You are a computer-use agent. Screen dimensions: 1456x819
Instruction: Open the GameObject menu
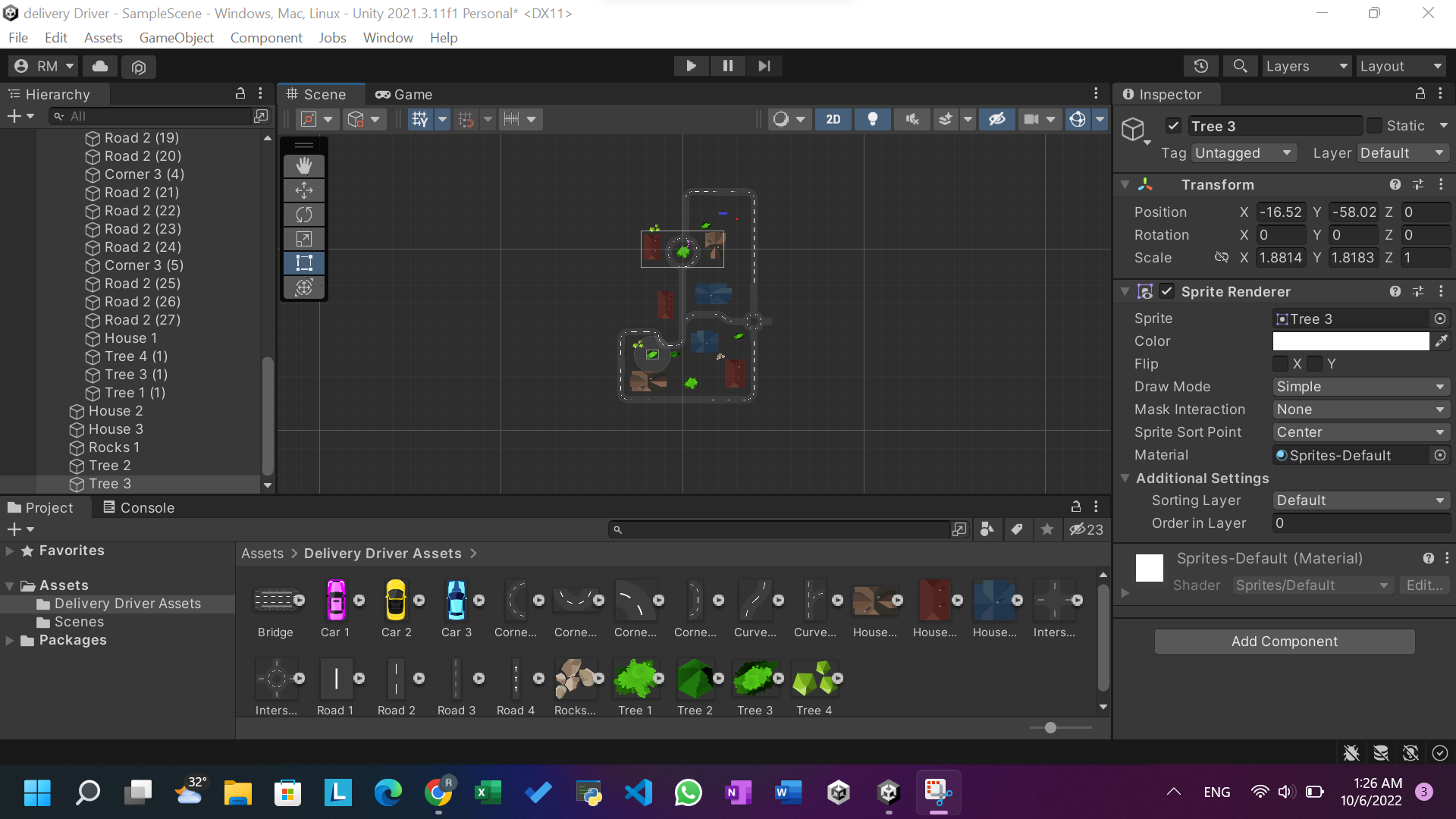(x=176, y=37)
